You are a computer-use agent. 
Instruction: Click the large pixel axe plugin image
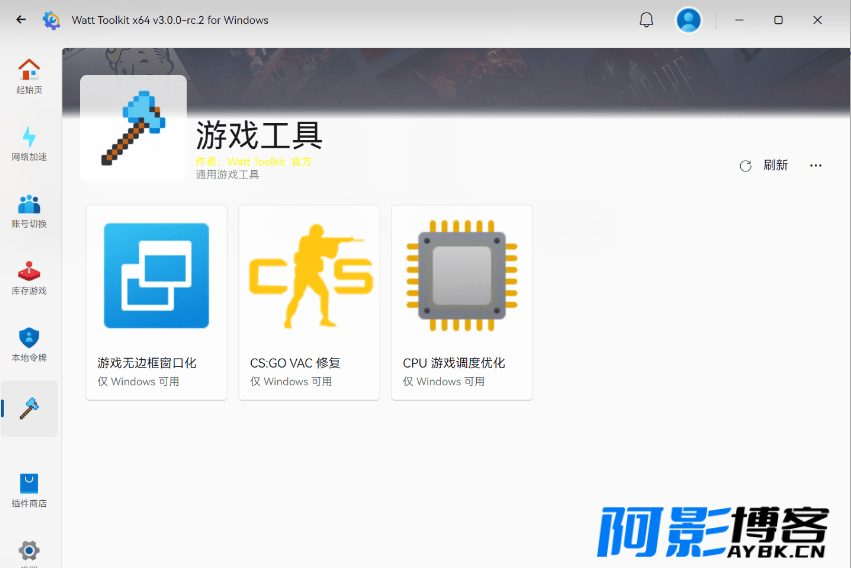point(134,128)
